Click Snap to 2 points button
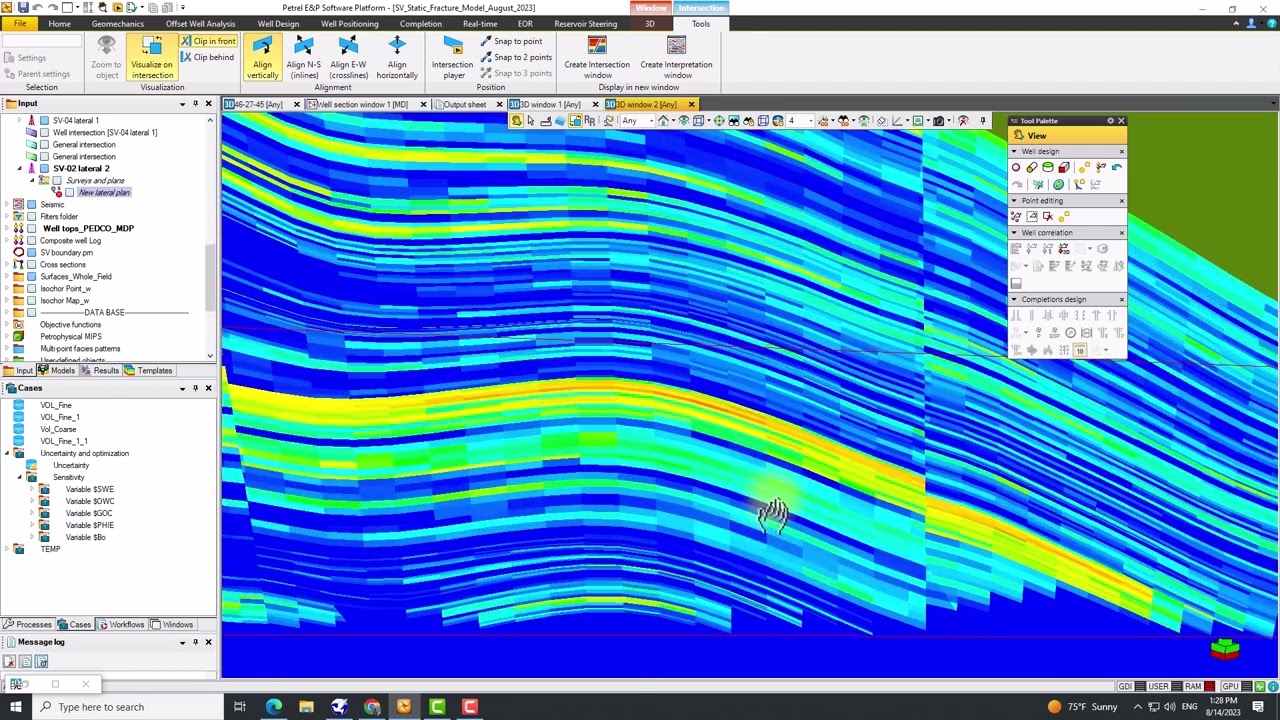This screenshot has width=1280, height=720. [x=516, y=57]
